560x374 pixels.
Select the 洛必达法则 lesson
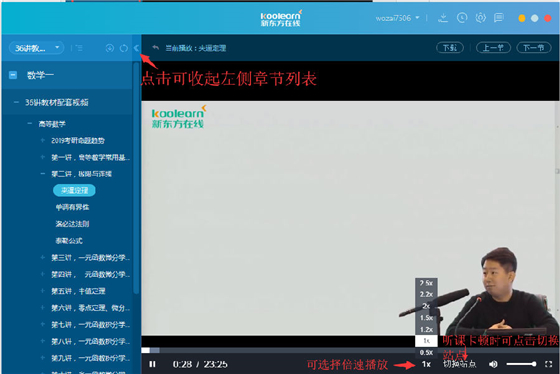pos(72,224)
